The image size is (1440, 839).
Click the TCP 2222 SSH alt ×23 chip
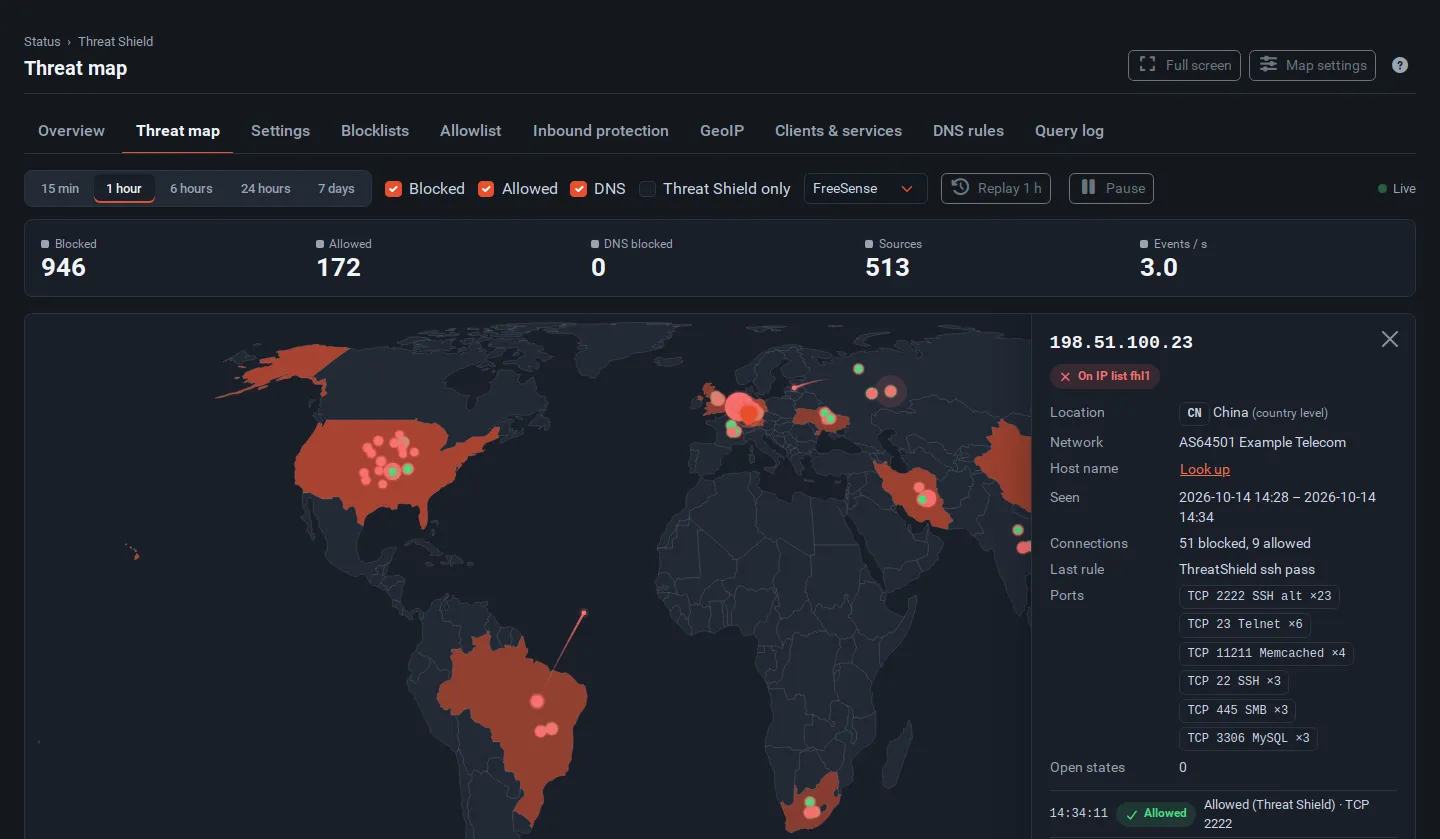(x=1260, y=596)
